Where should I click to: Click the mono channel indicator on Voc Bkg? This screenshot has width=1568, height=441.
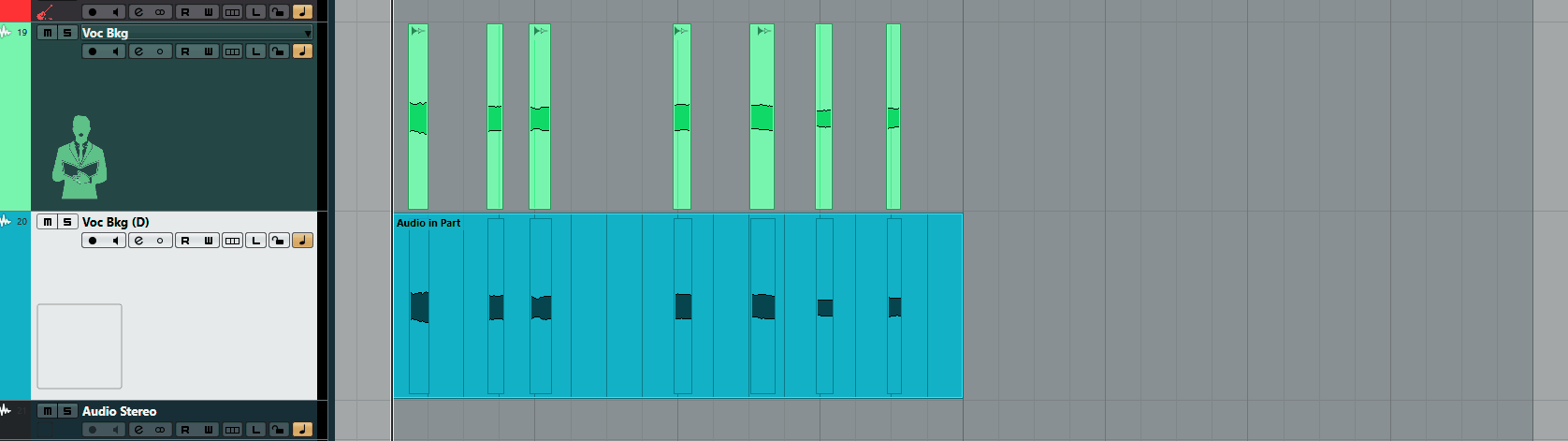[161, 51]
